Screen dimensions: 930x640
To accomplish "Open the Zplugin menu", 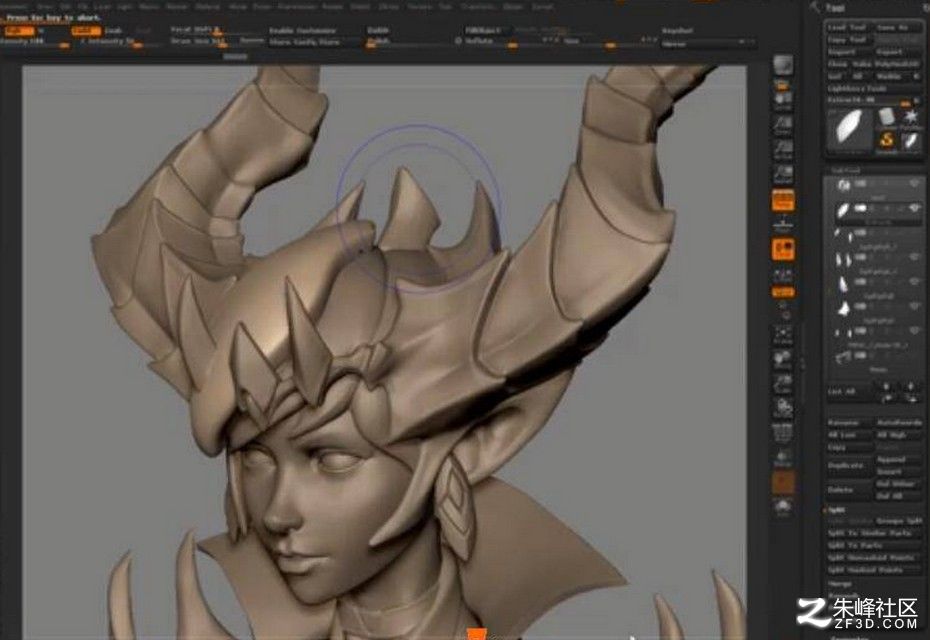I will (x=512, y=7).
